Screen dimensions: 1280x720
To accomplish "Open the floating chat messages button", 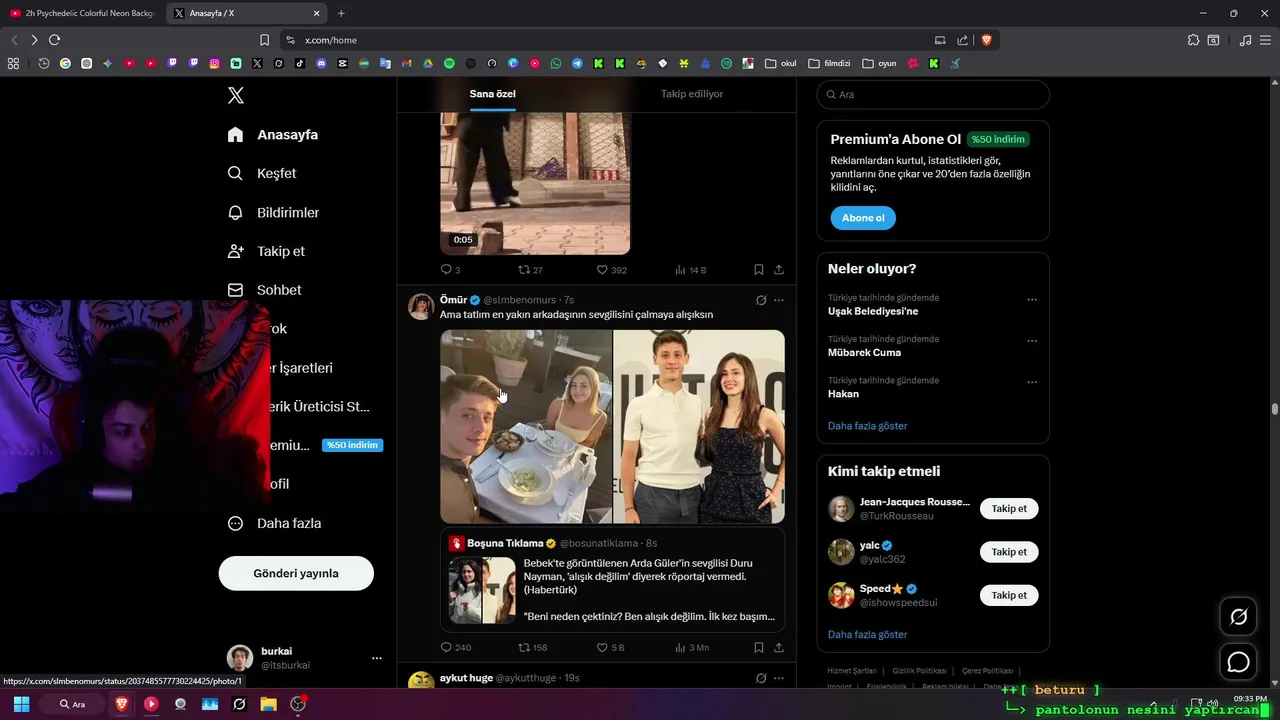I will pos(1239,662).
